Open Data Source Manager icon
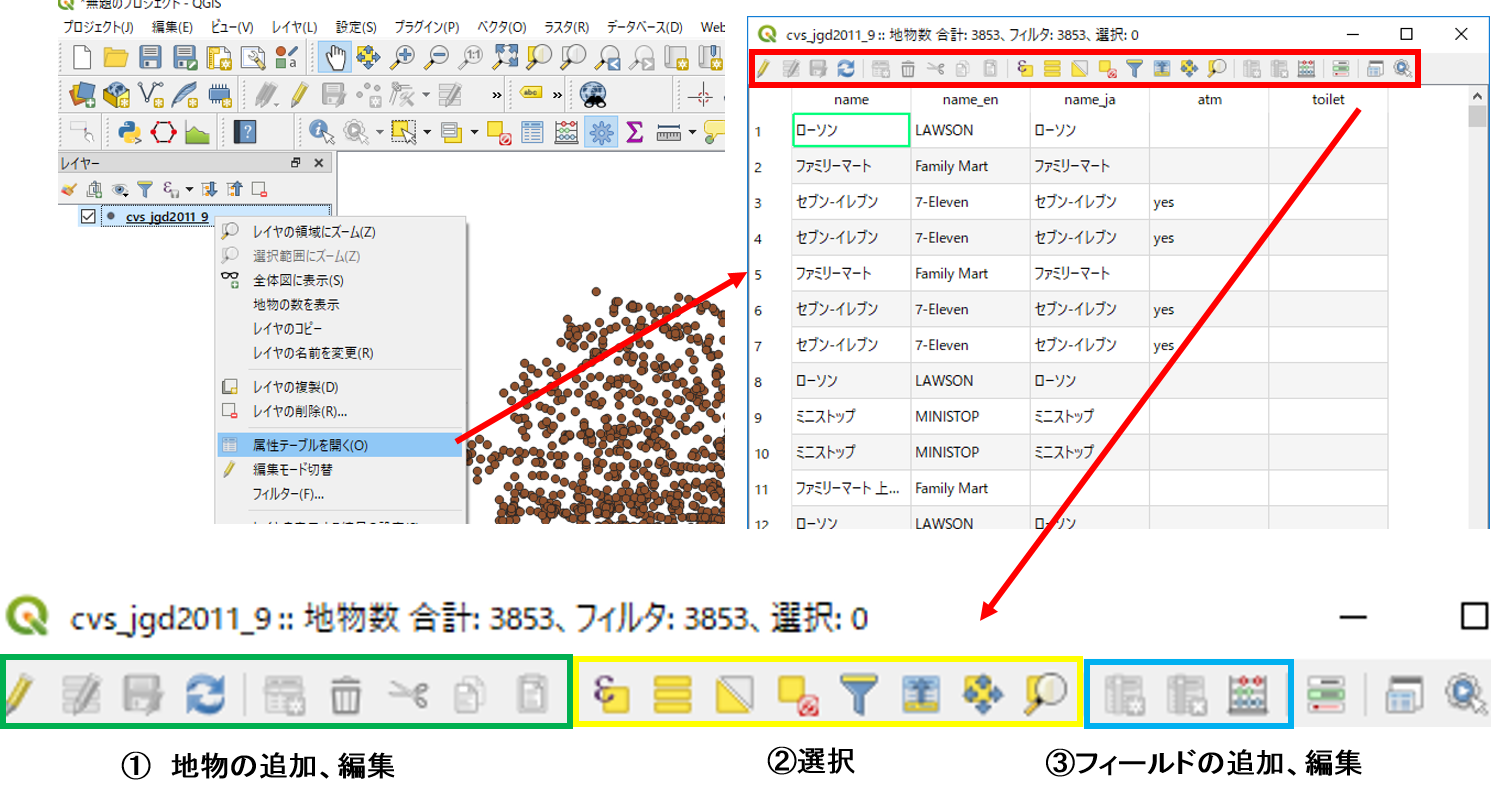 [81, 95]
